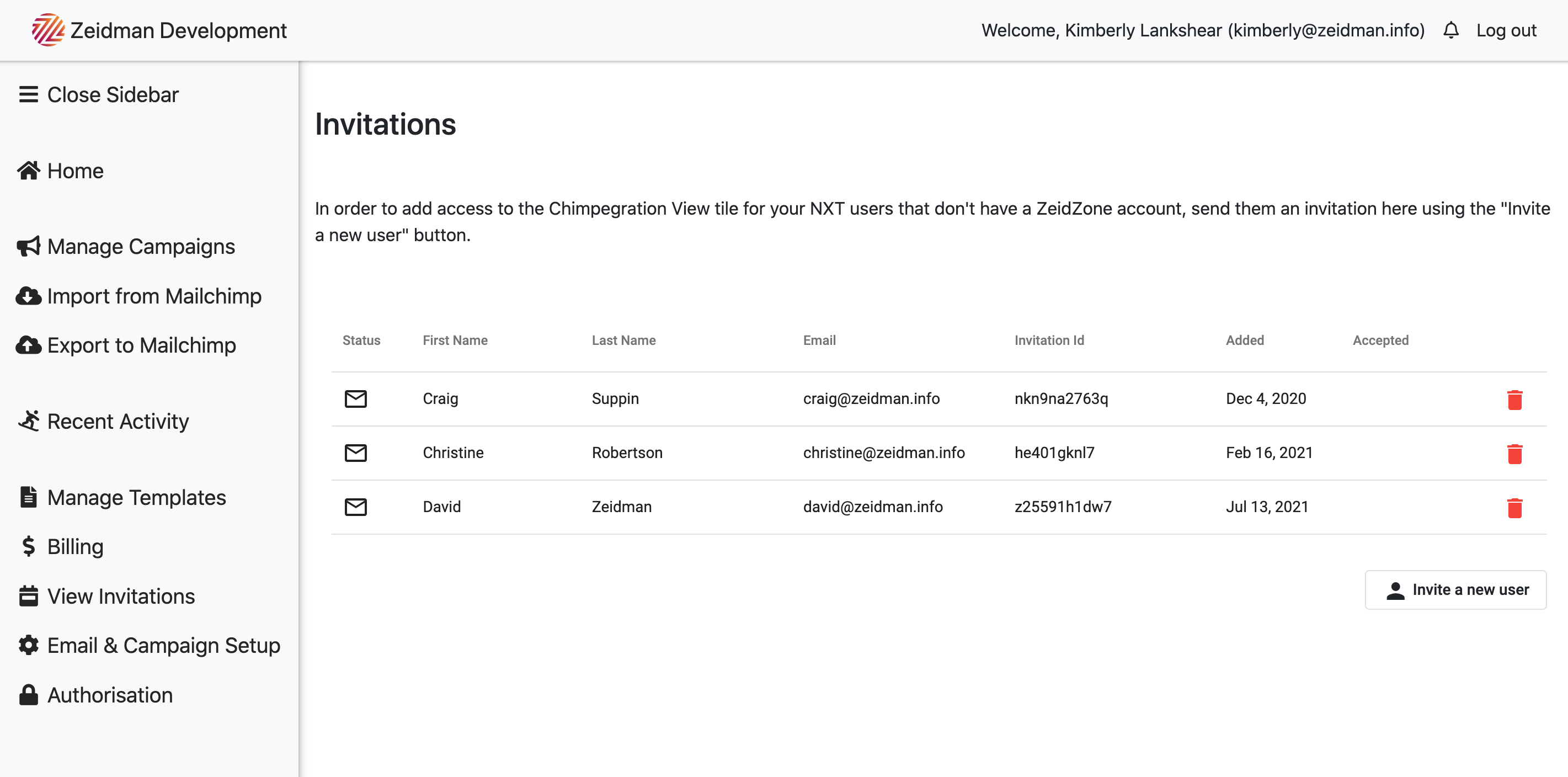Click the envelope status icon for Craig
This screenshot has width=1568, height=777.
click(x=355, y=399)
